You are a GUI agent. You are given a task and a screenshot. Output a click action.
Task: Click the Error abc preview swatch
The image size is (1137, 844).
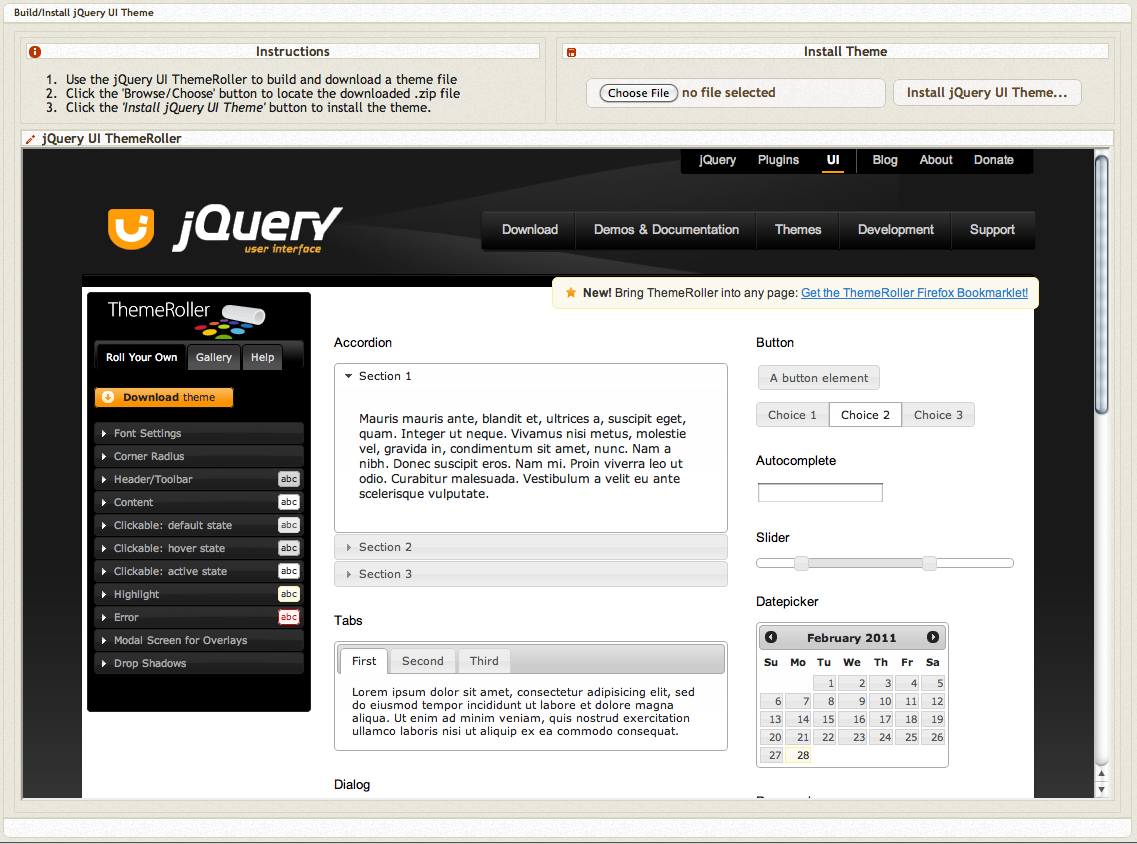pyautogui.click(x=289, y=617)
